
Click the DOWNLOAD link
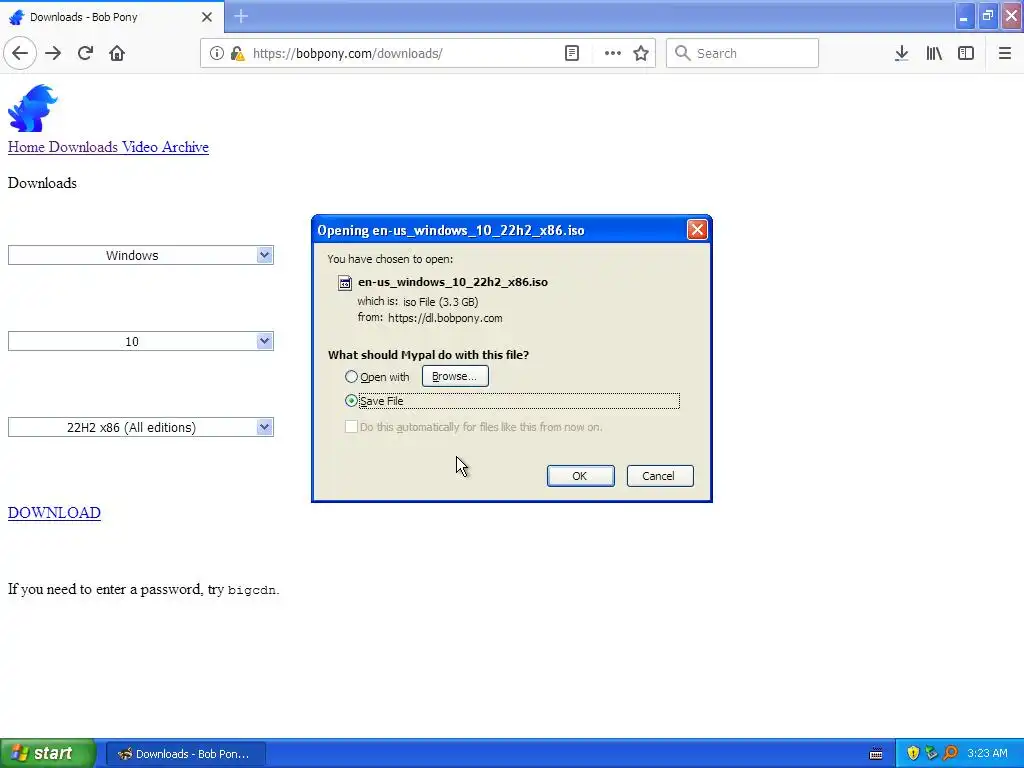click(x=54, y=513)
